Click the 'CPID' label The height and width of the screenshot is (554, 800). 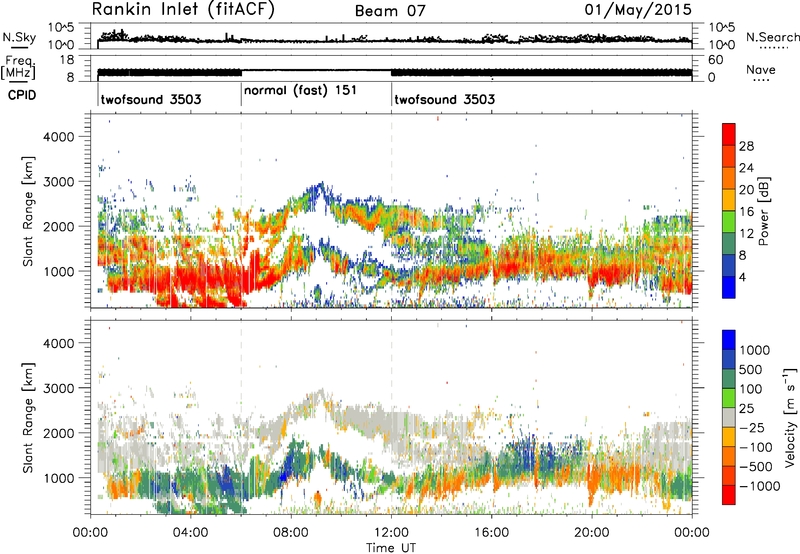pos(22,95)
